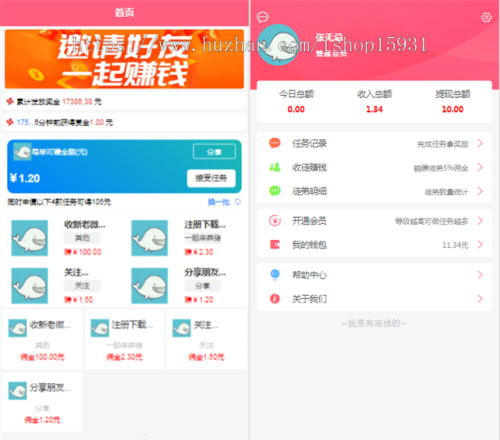
Task: Click the 分享 button on the blue card
Action: (x=214, y=152)
